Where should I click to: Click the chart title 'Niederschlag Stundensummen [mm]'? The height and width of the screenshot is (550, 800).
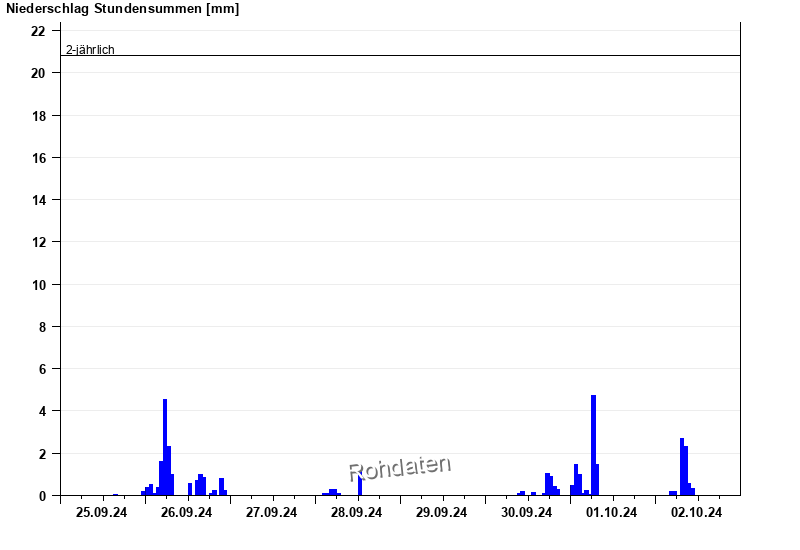122,9
